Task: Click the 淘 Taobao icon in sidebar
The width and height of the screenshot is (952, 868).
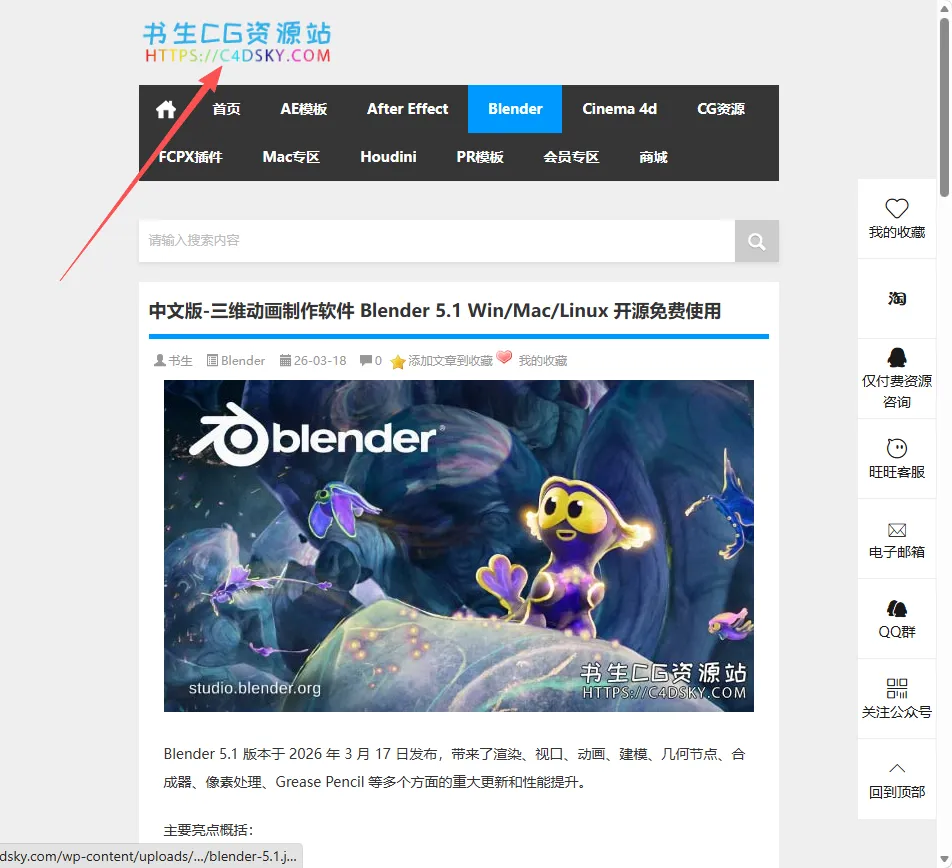Action: [x=897, y=299]
